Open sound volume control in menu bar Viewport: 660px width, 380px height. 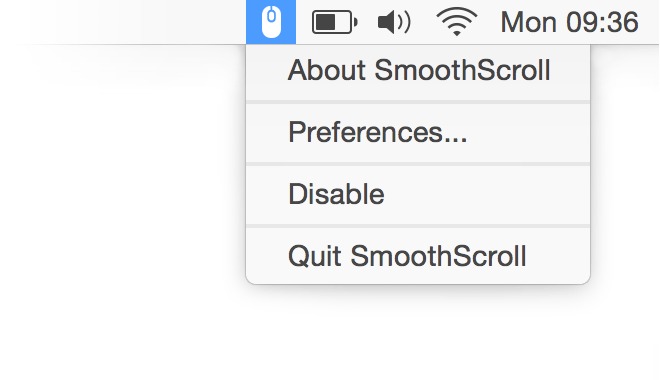click(x=394, y=22)
